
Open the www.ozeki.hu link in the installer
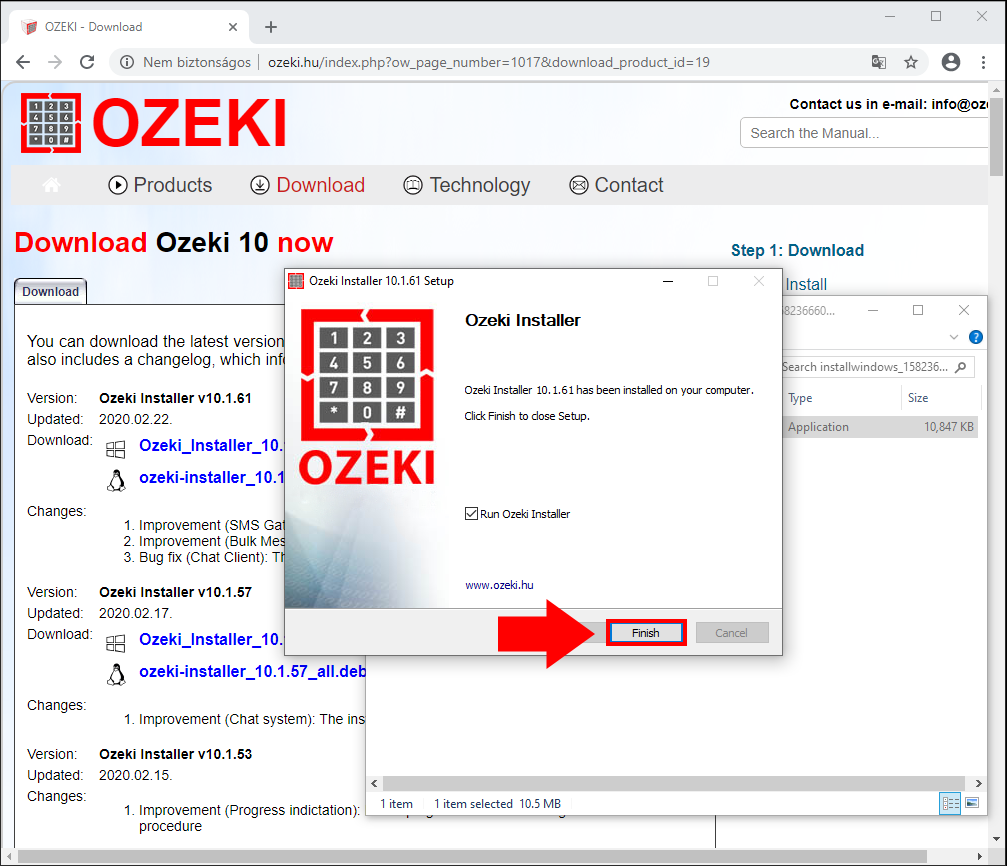tap(499, 585)
